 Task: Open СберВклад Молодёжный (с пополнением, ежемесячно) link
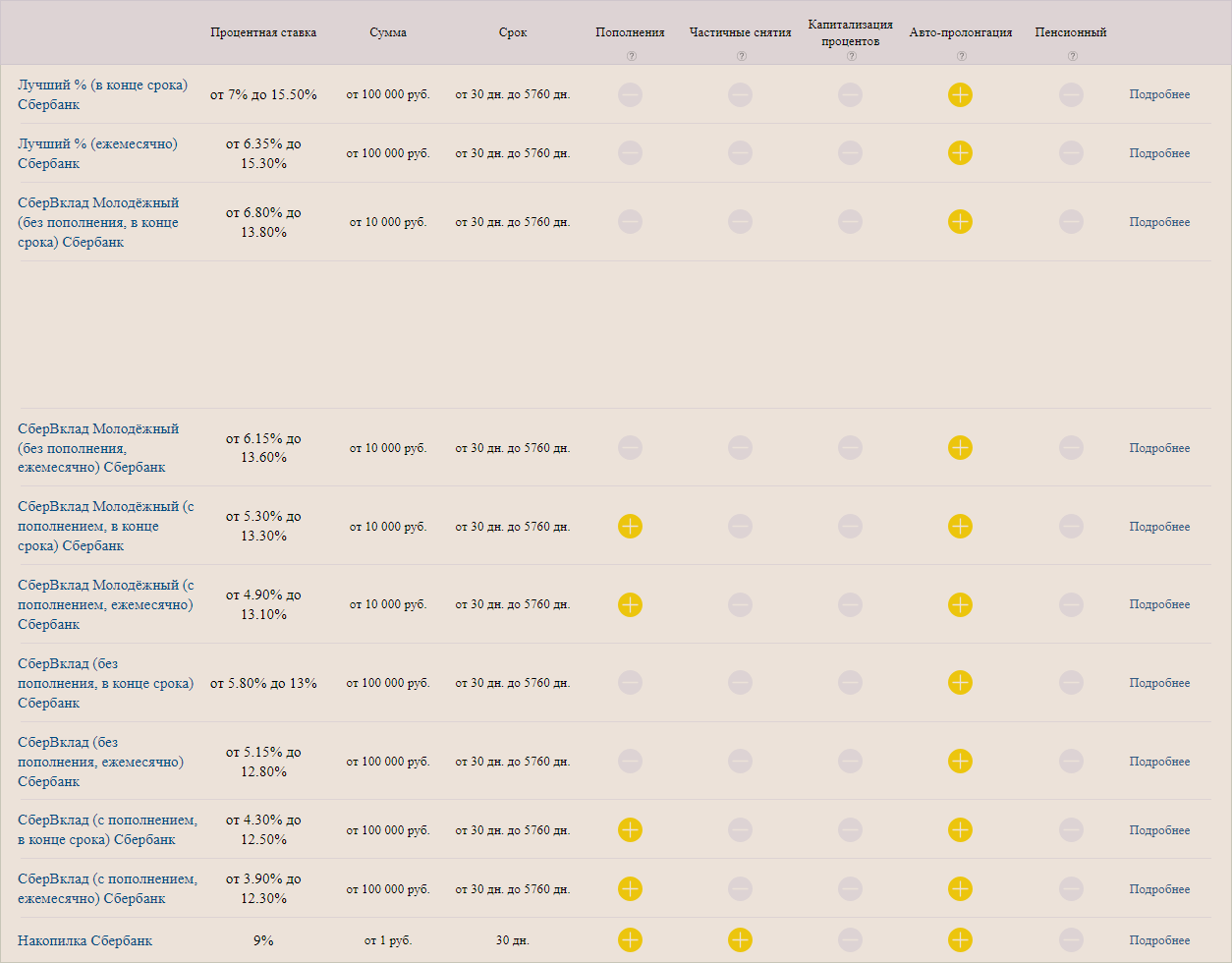point(105,604)
